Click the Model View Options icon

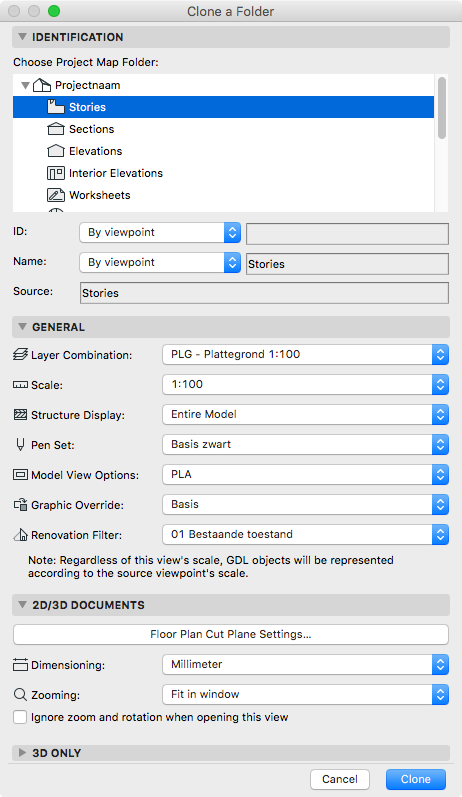[20, 475]
